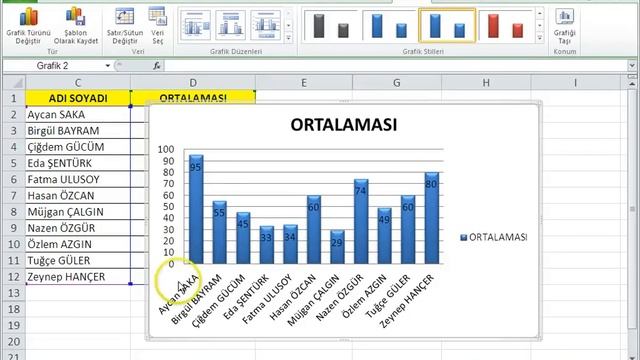Select row 5 header
The width and height of the screenshot is (640, 360).
coord(14,163)
